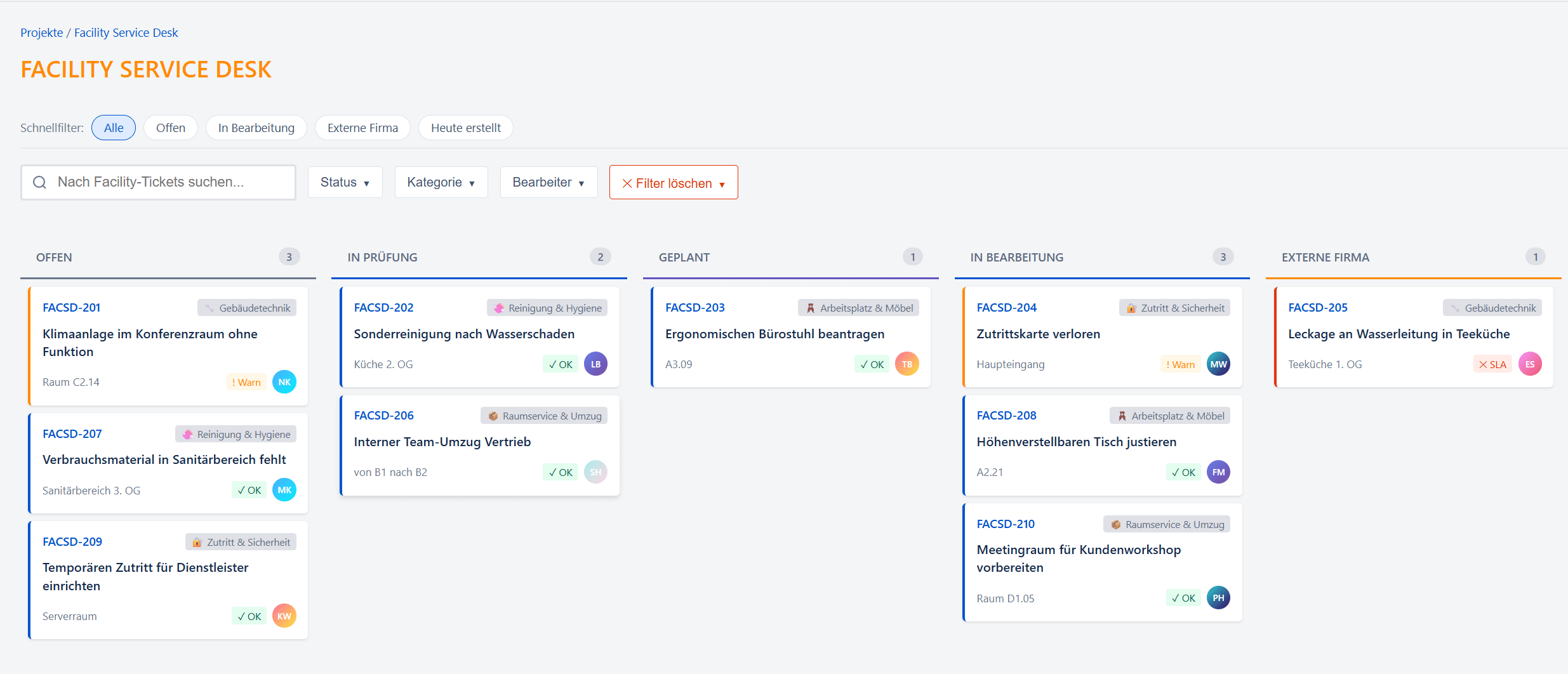Click the SLA breach badge on FACSD-205
This screenshot has width=1568, height=674.
[x=1492, y=364]
